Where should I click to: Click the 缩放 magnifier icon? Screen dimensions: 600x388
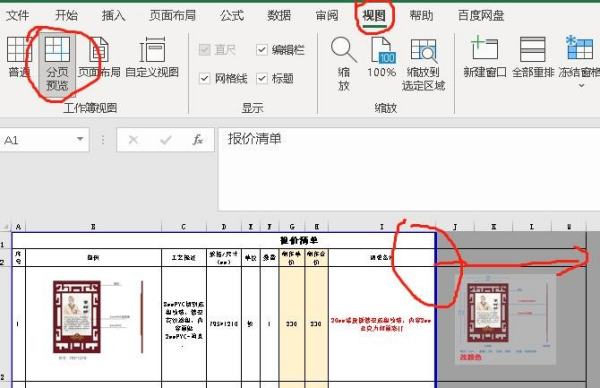coord(344,64)
